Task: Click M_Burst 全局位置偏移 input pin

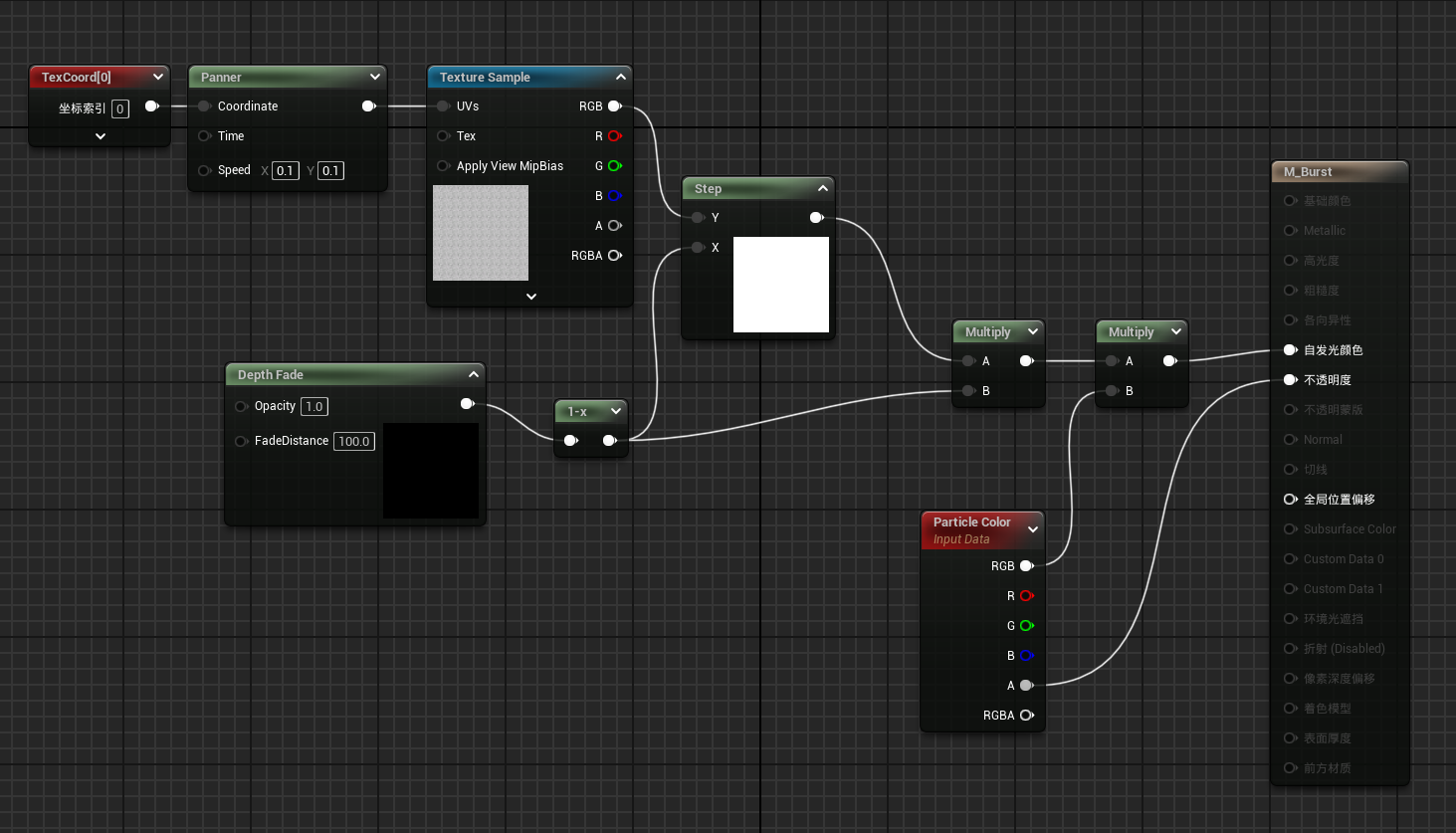Action: pos(1290,500)
